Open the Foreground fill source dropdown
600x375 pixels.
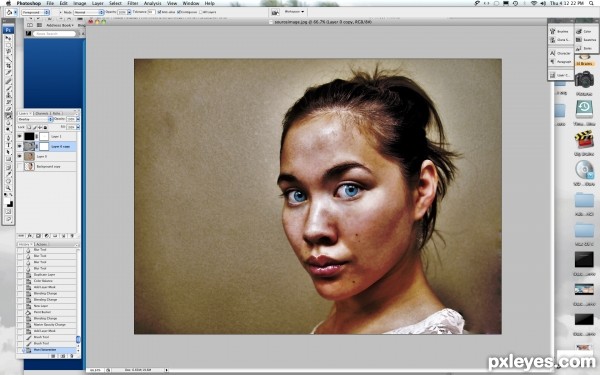click(x=35, y=12)
